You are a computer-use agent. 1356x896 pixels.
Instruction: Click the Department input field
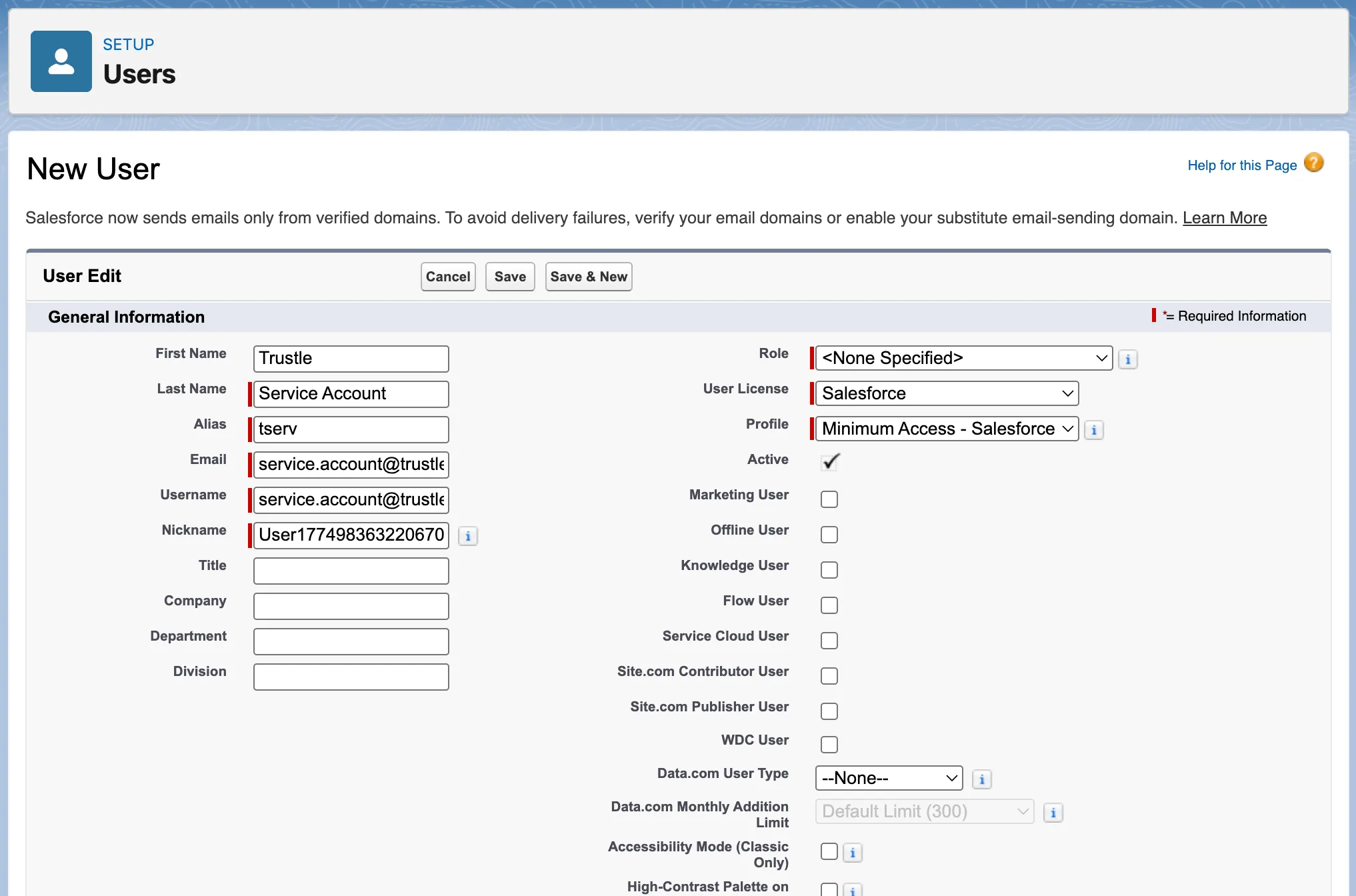(x=351, y=641)
